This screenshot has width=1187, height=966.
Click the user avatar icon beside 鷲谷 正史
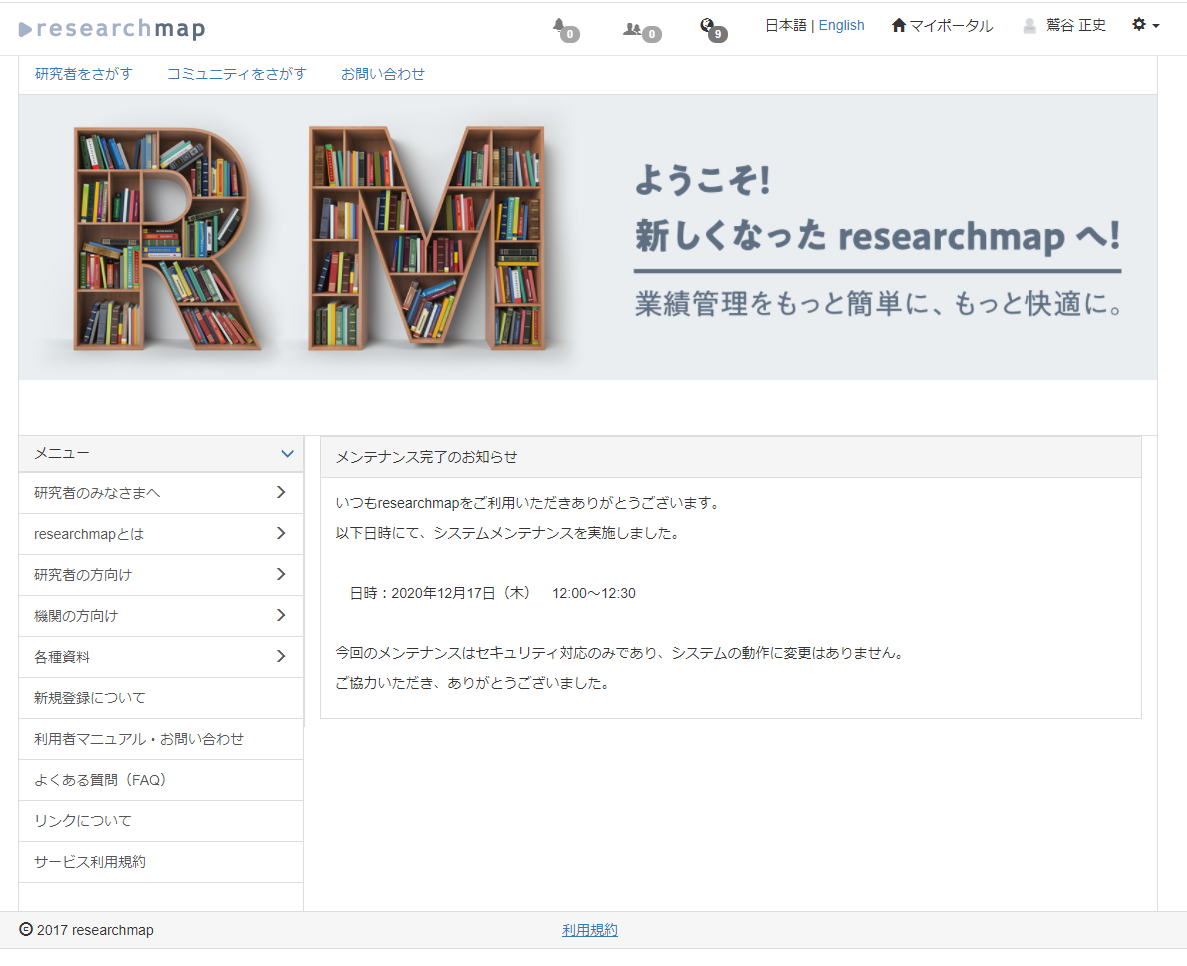tap(1030, 26)
